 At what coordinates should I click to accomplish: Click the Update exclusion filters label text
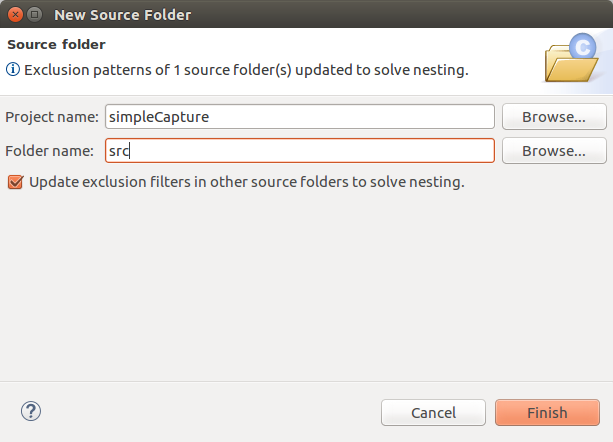coord(247,182)
